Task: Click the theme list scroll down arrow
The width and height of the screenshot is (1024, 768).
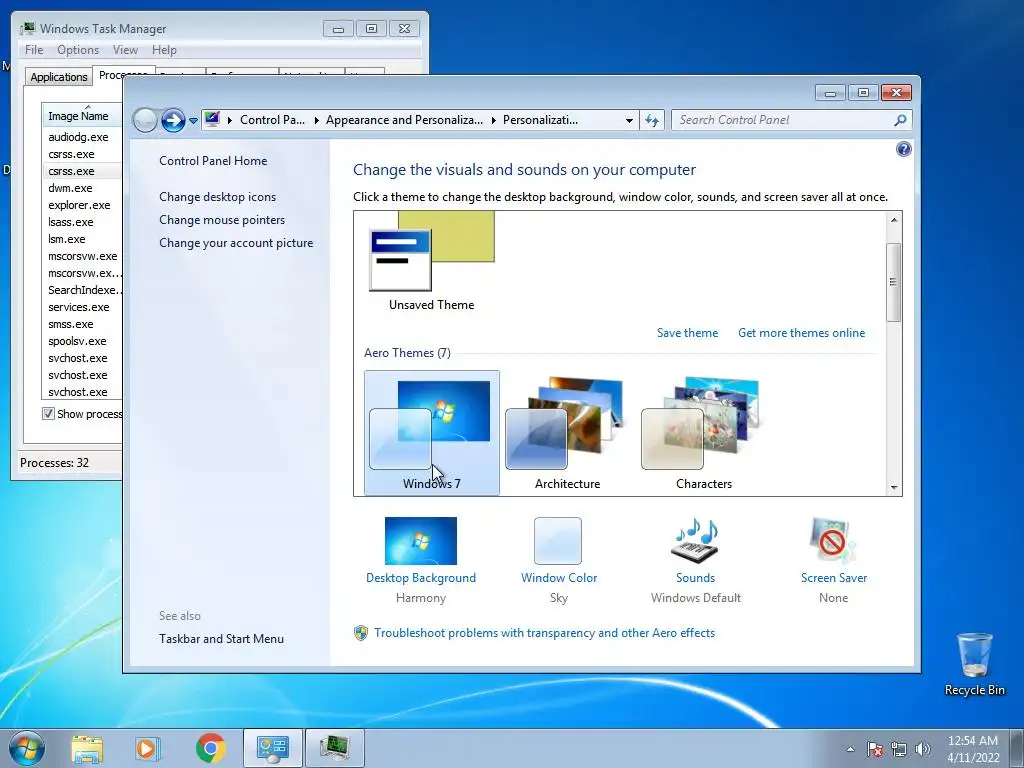Action: click(x=894, y=488)
